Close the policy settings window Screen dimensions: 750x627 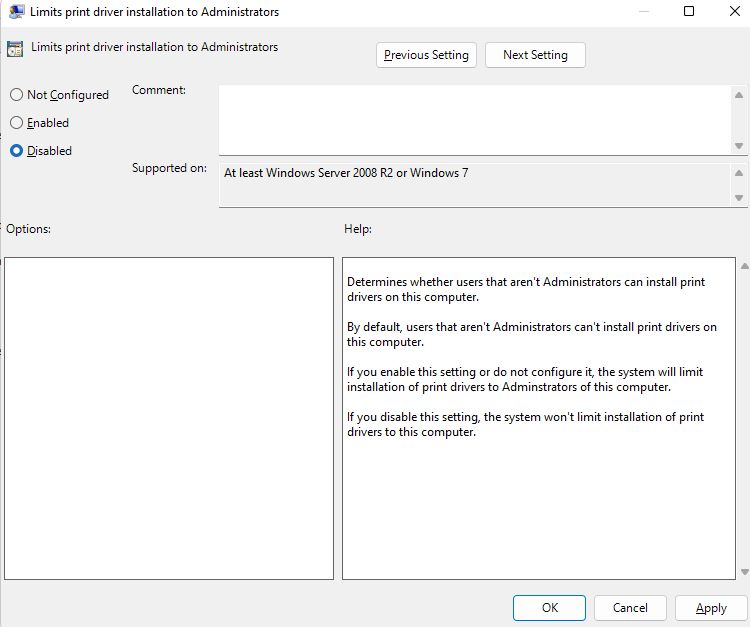[x=735, y=11]
